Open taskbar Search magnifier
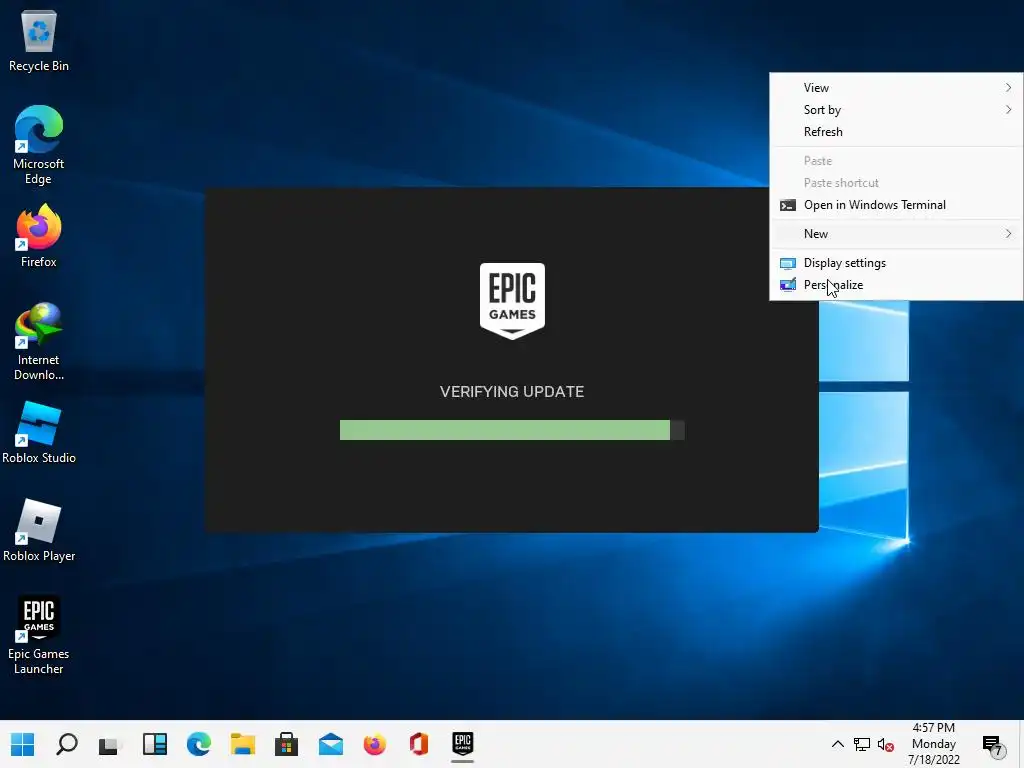1024x768 pixels. click(x=67, y=744)
